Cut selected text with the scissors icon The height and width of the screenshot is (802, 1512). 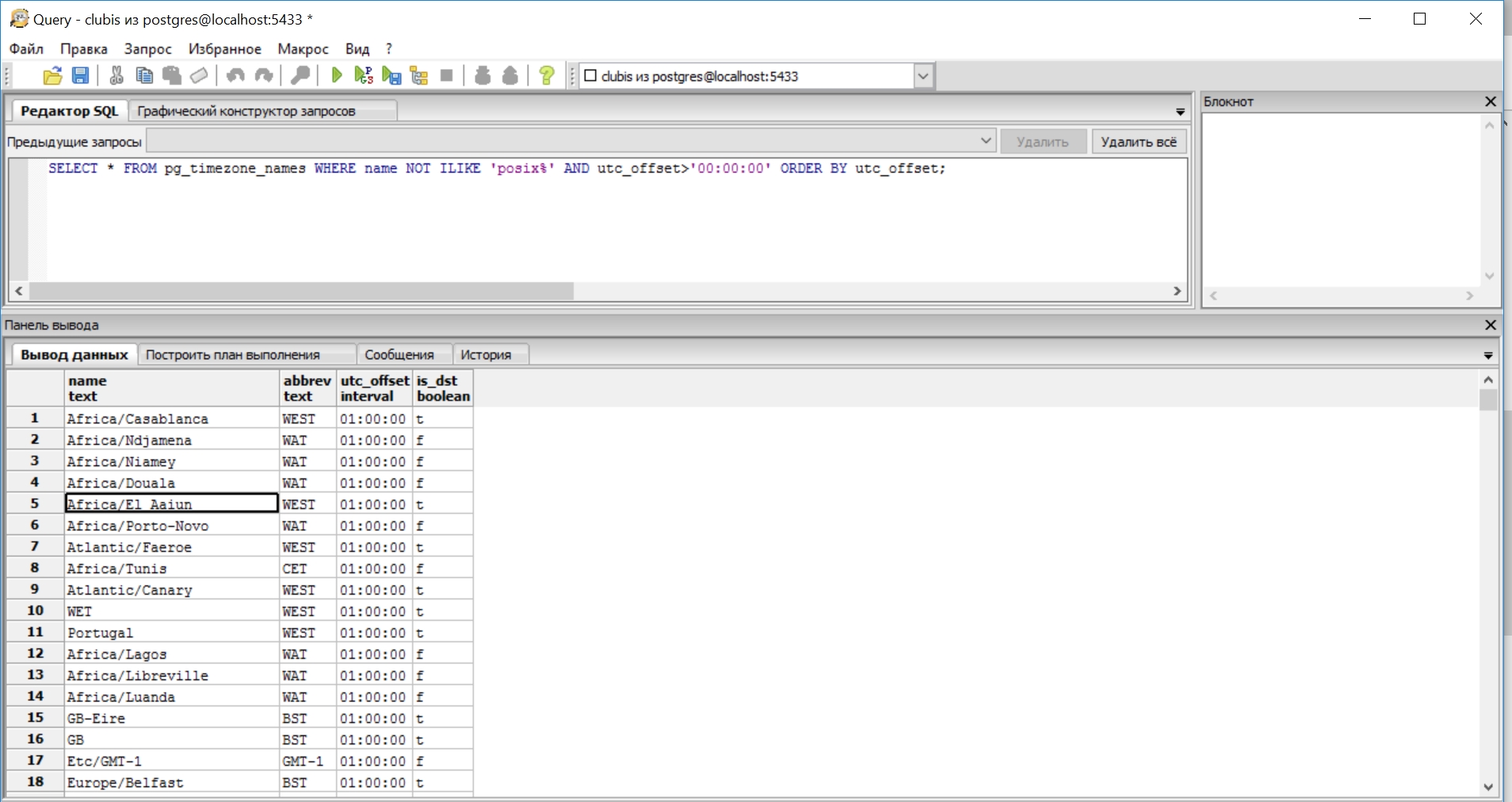tap(116, 76)
